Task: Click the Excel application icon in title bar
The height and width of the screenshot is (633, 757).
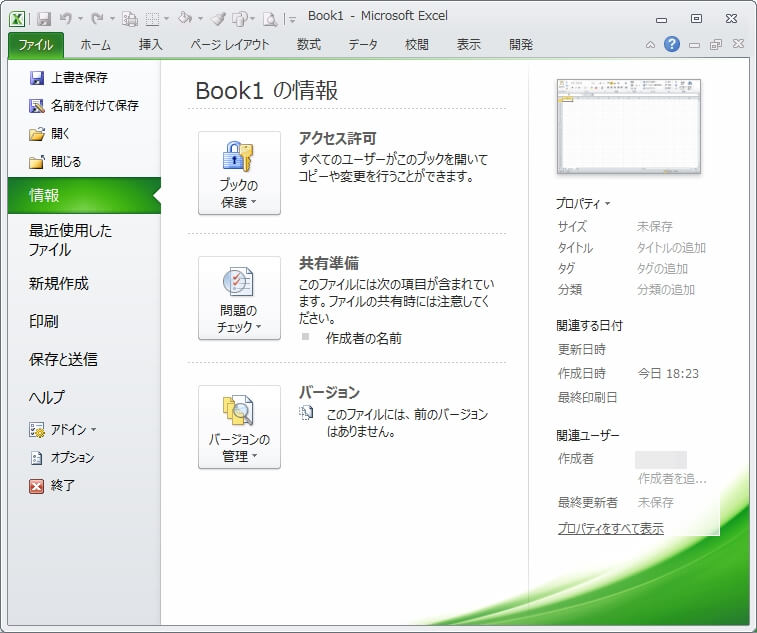Action: coord(17,19)
